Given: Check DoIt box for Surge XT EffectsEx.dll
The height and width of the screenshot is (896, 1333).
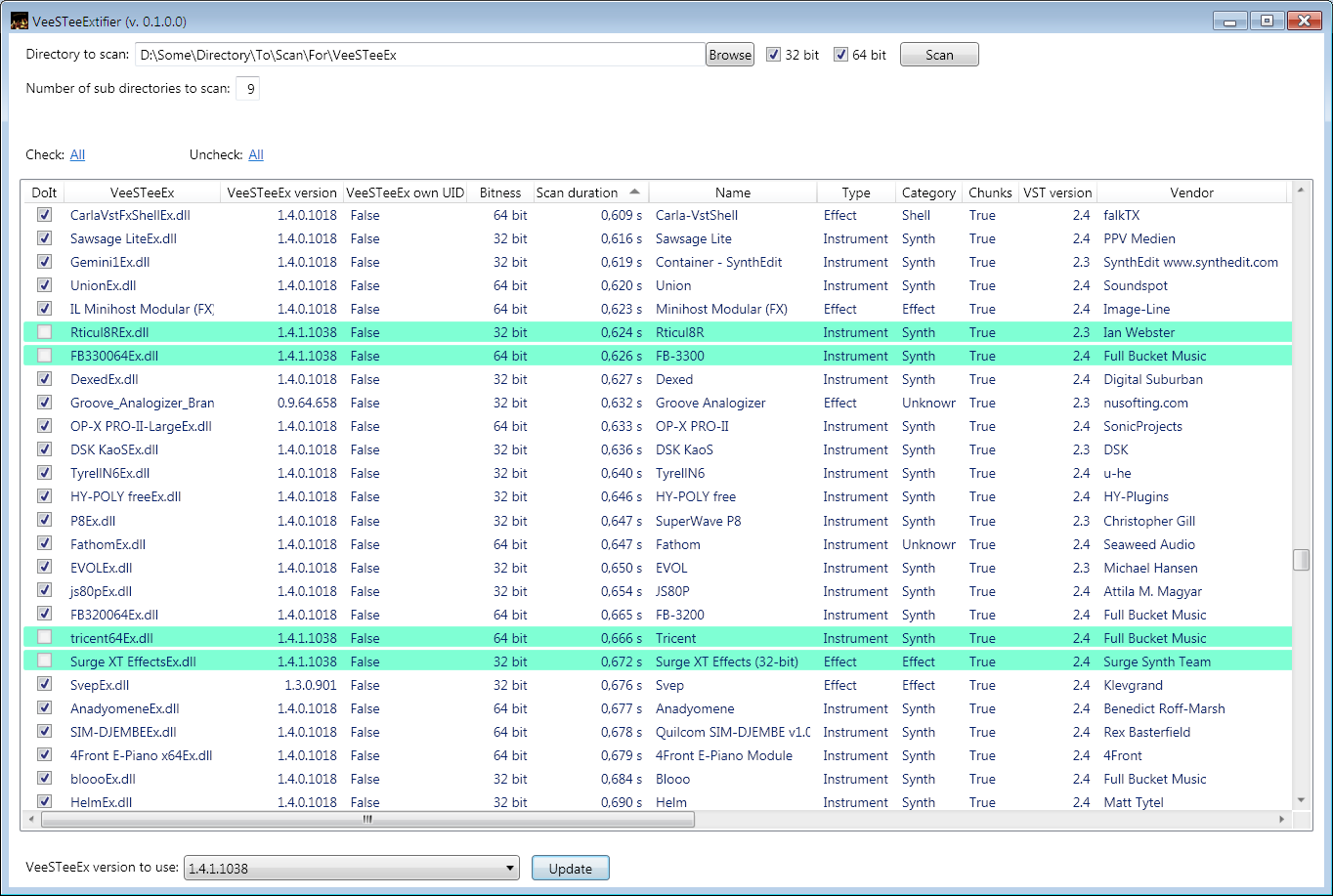Looking at the screenshot, I should pyautogui.click(x=44, y=661).
